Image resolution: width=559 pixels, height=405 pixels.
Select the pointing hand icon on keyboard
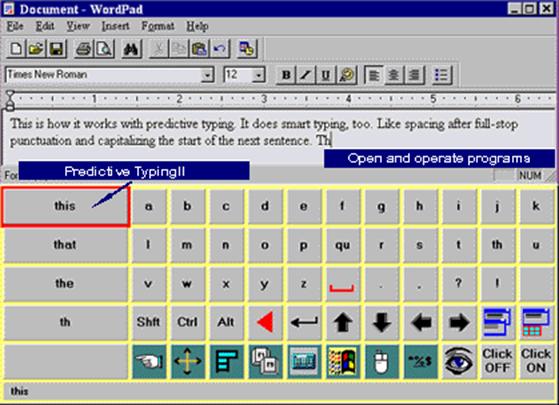pos(149,362)
